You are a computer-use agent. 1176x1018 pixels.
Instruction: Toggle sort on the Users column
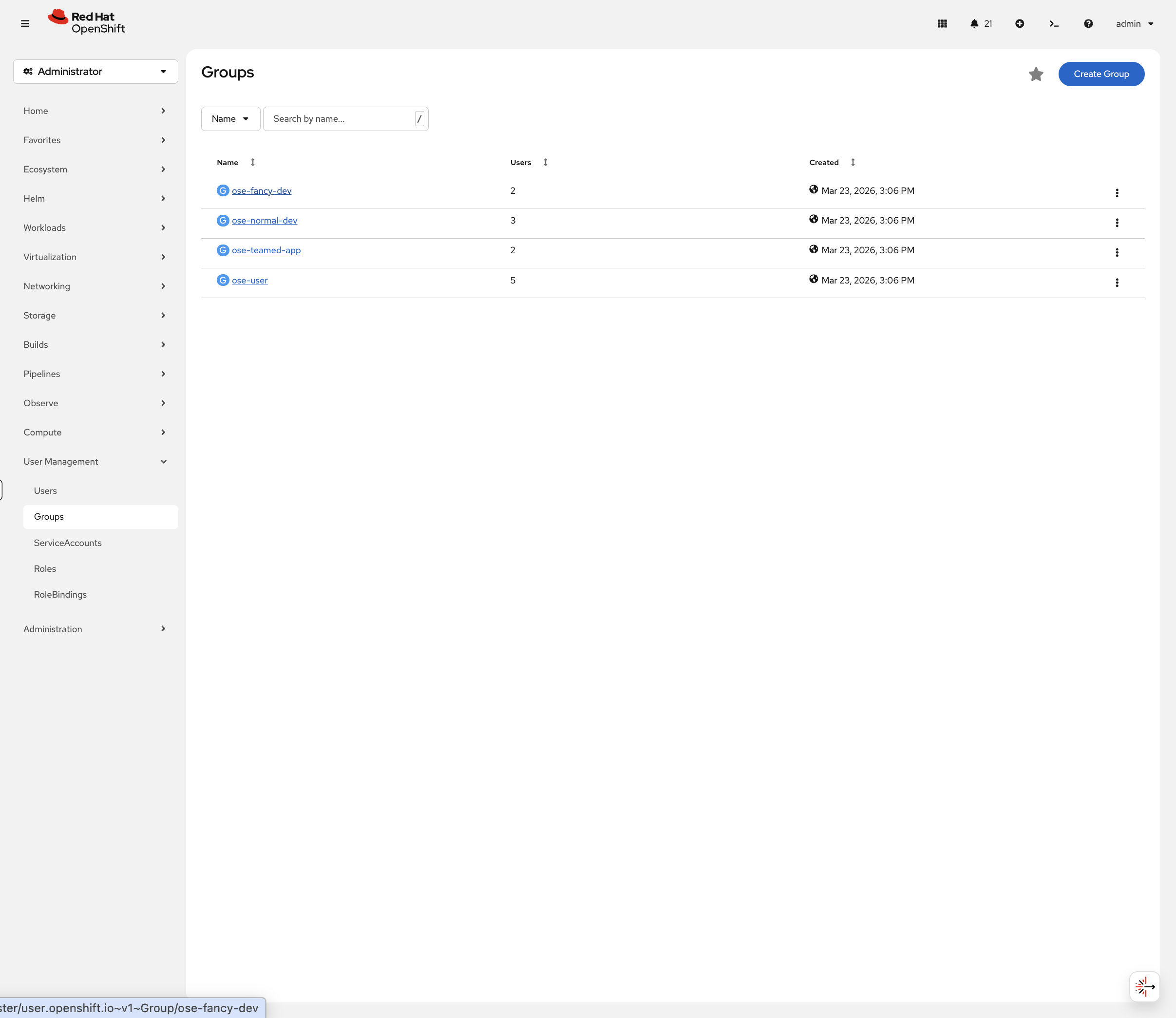point(545,163)
